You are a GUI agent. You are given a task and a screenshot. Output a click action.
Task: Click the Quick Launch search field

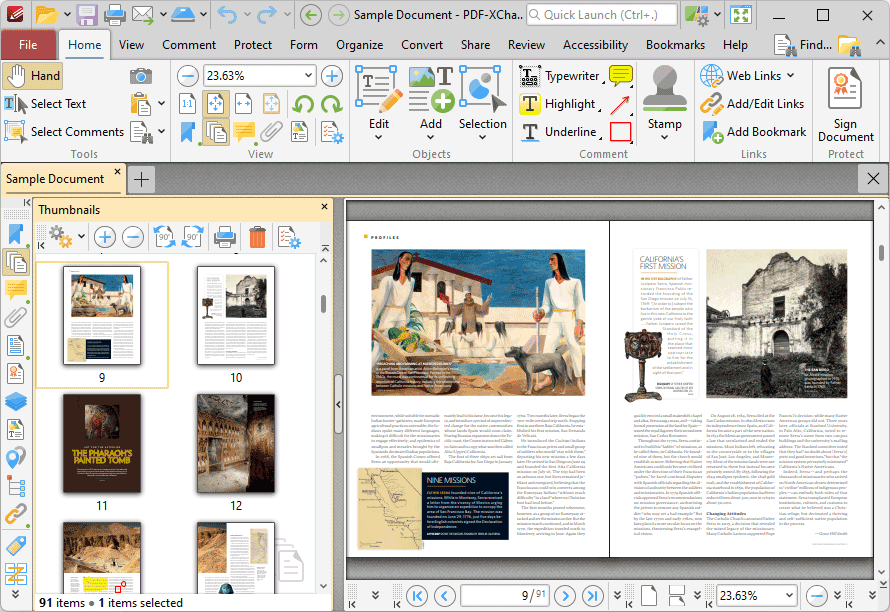602,15
